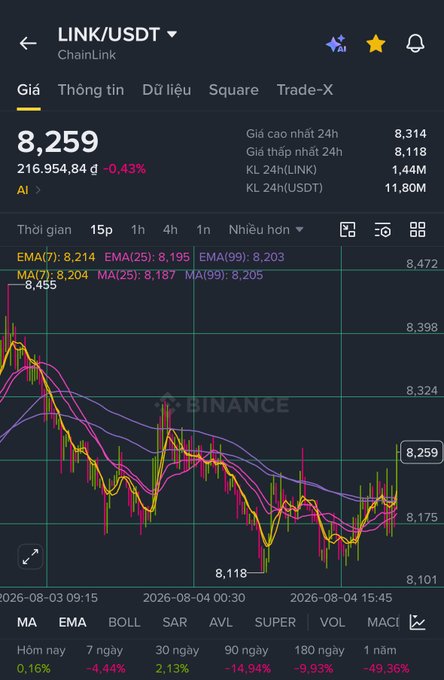
Task: Open the chart drawing tools icon
Action: pyautogui.click(x=347, y=229)
